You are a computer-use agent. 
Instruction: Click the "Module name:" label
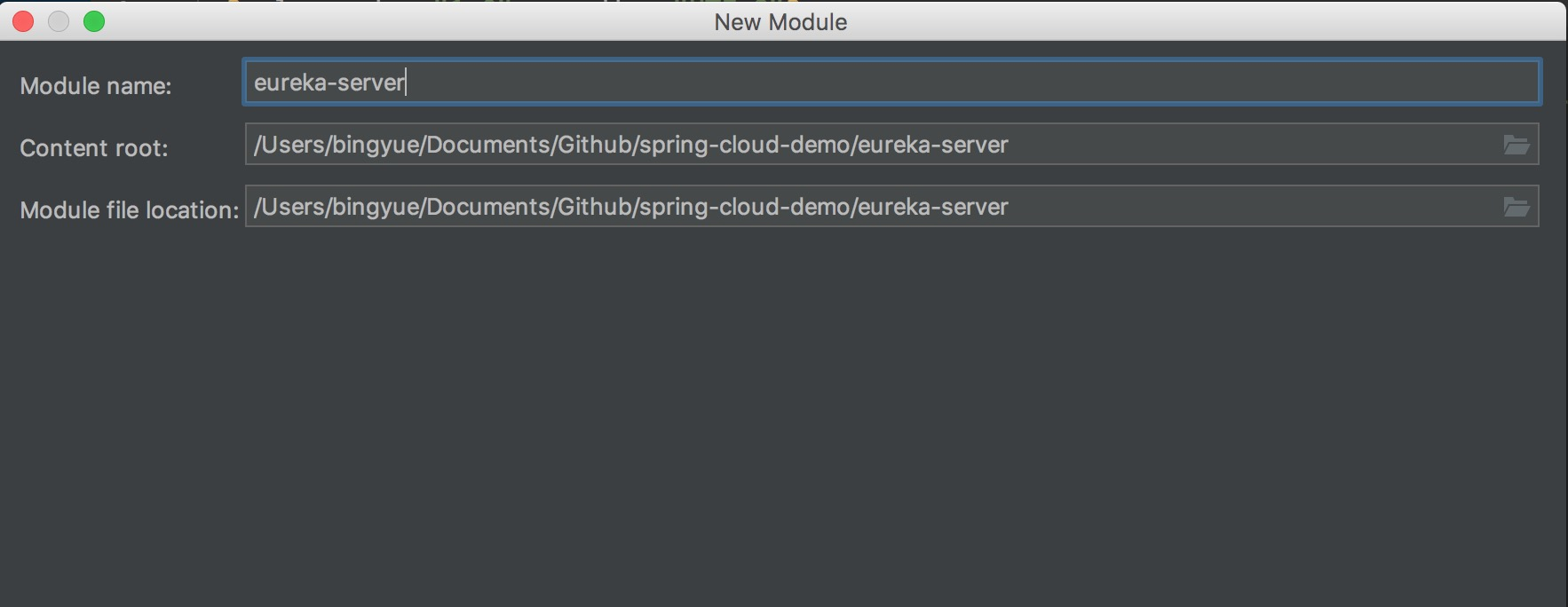(x=96, y=86)
